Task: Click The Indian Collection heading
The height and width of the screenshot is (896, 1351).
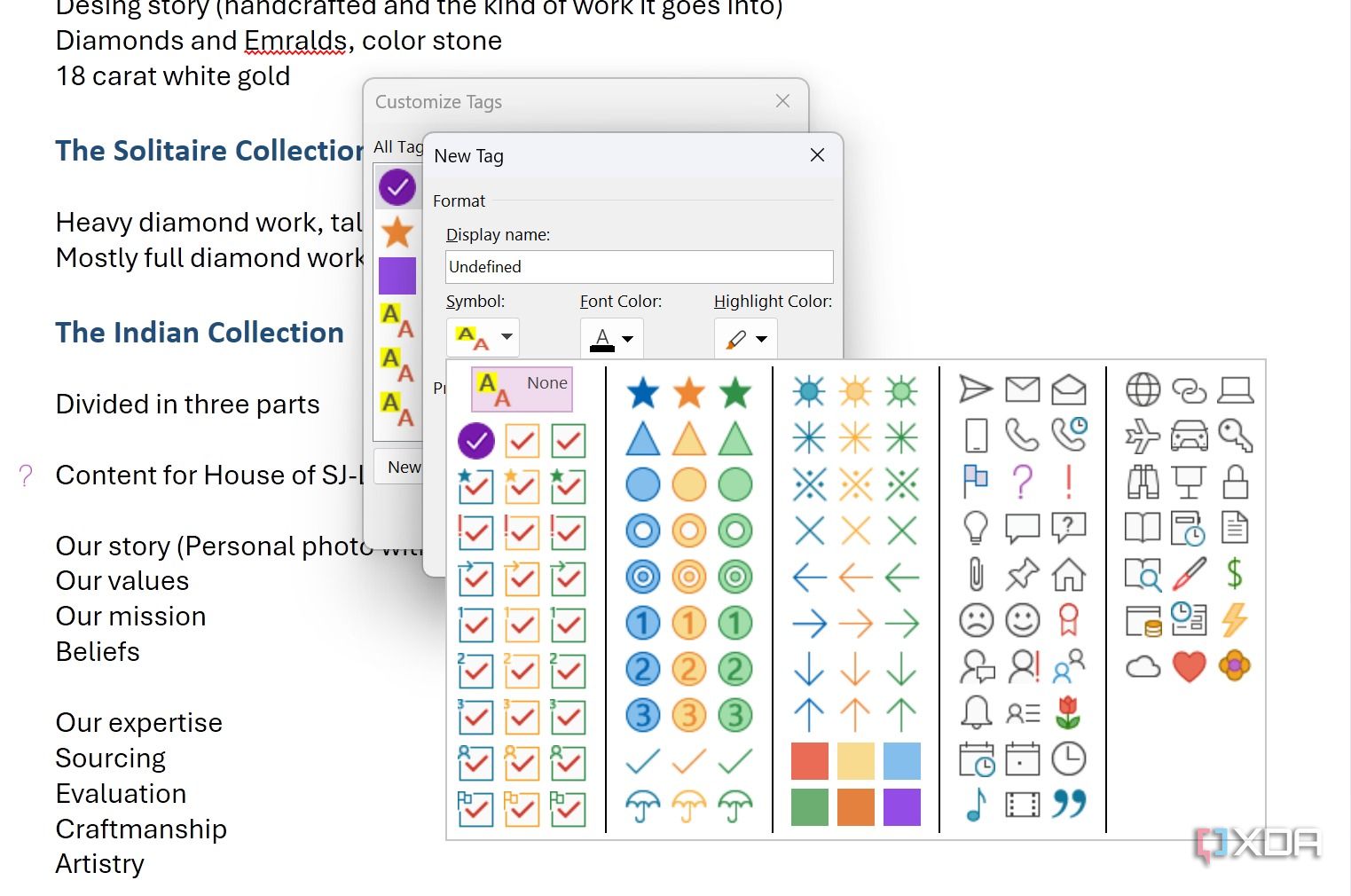Action: pyautogui.click(x=200, y=333)
